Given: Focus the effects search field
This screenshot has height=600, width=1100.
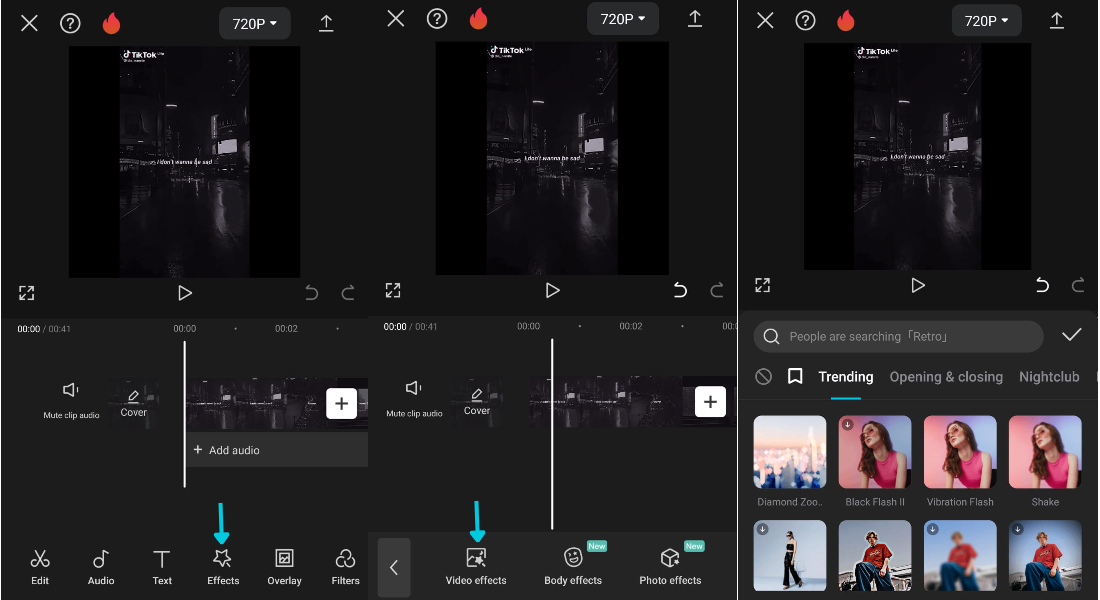Looking at the screenshot, I should [x=898, y=337].
